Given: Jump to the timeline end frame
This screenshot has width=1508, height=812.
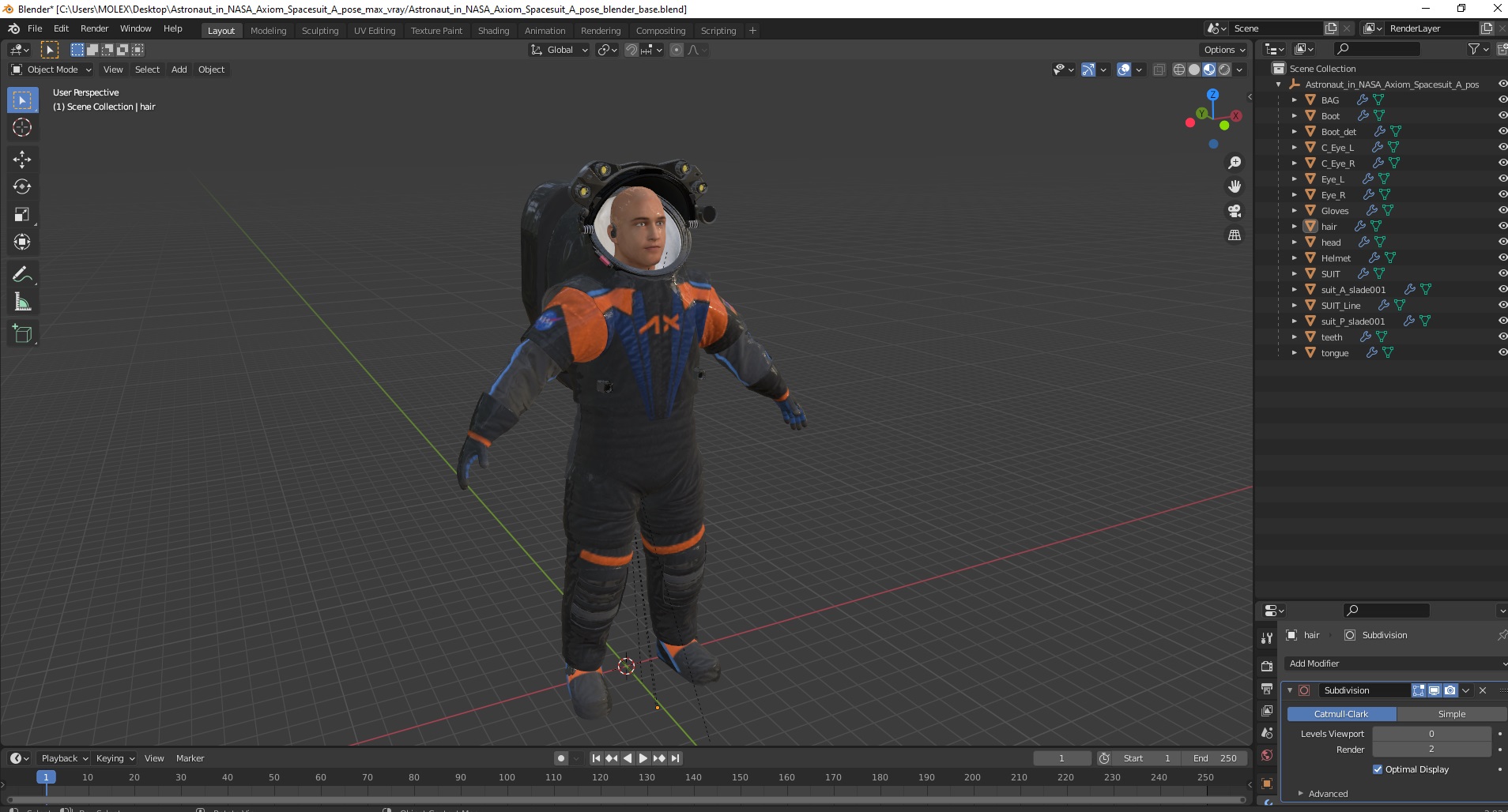Looking at the screenshot, I should (675, 758).
